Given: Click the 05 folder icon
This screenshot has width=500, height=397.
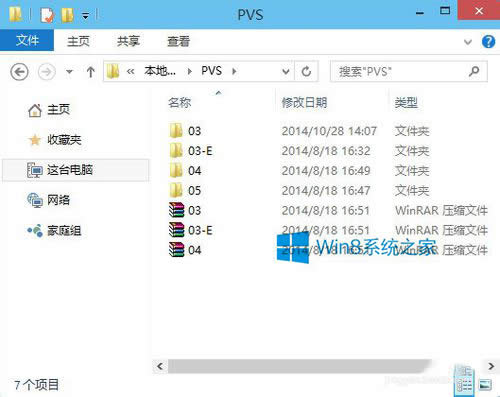Looking at the screenshot, I should [x=176, y=190].
